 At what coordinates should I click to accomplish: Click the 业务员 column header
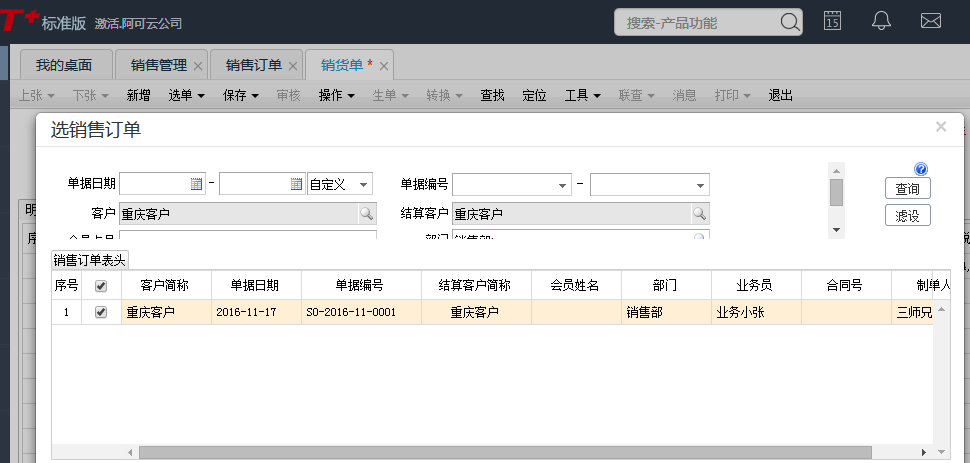[757, 285]
